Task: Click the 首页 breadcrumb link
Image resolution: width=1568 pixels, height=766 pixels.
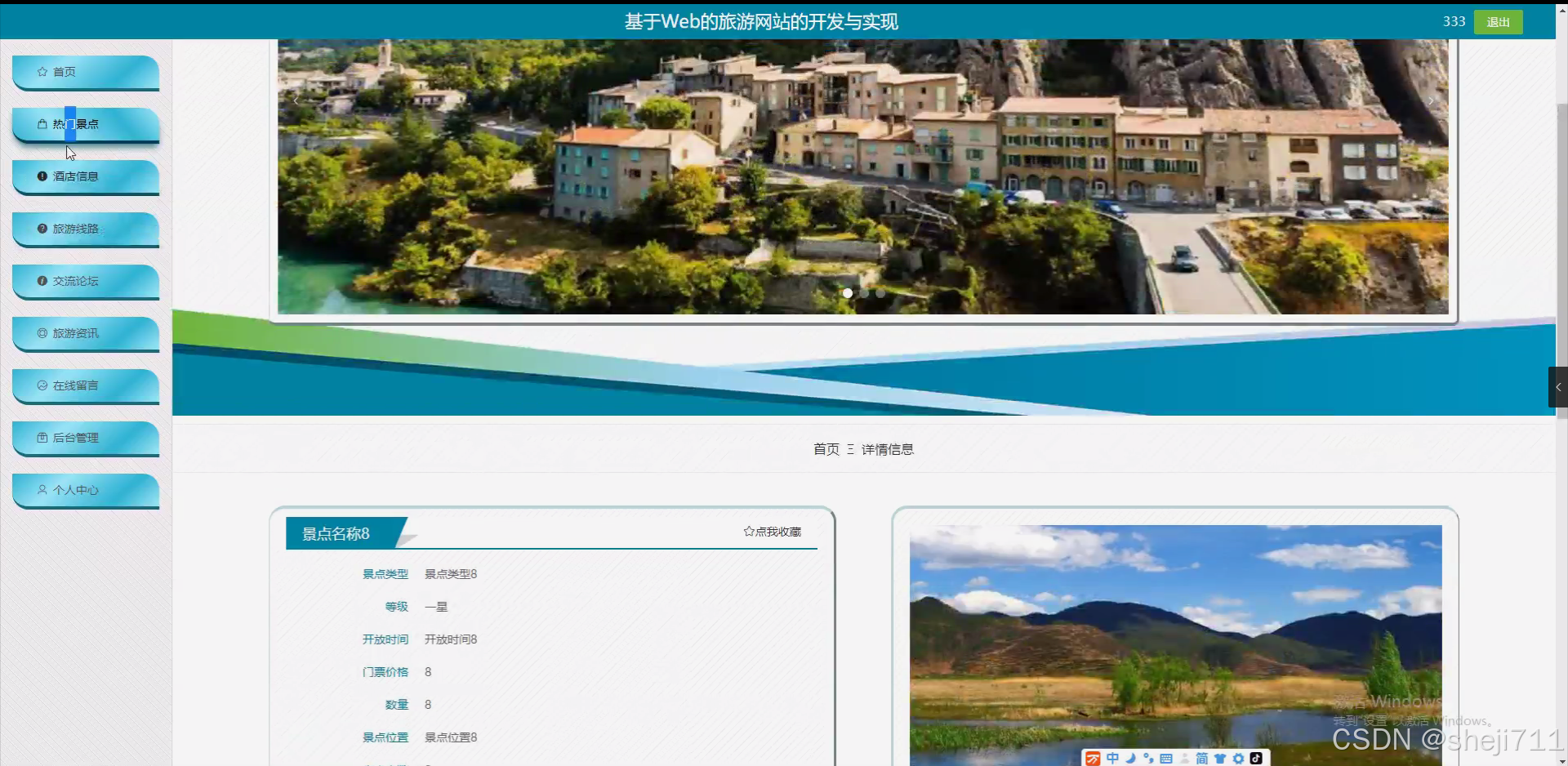Action: coord(826,449)
